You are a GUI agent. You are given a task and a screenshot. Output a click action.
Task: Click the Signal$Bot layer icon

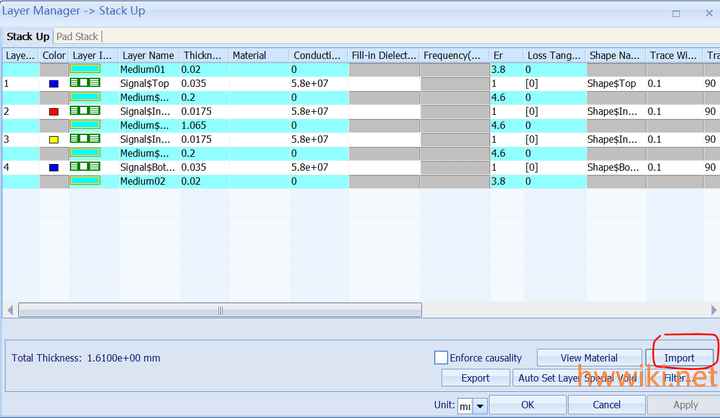[85, 168]
